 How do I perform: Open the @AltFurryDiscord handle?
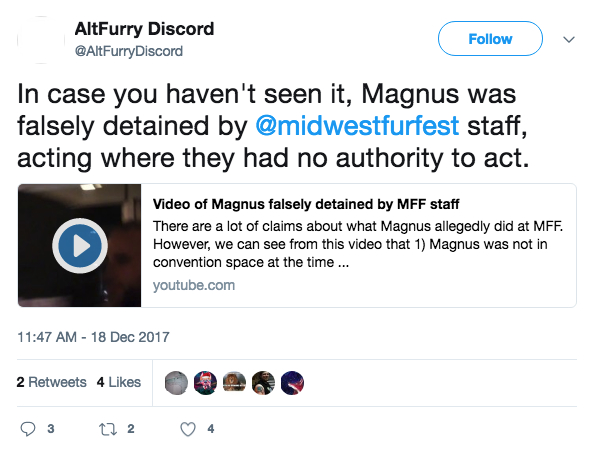pos(129,51)
